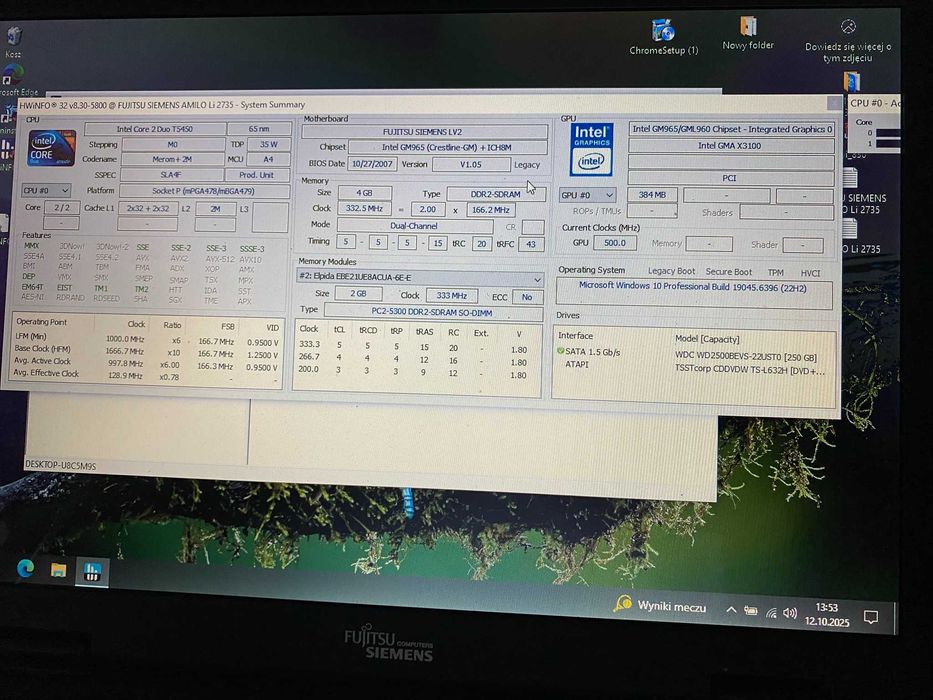Click the 333.3 timing table row

click(x=414, y=346)
